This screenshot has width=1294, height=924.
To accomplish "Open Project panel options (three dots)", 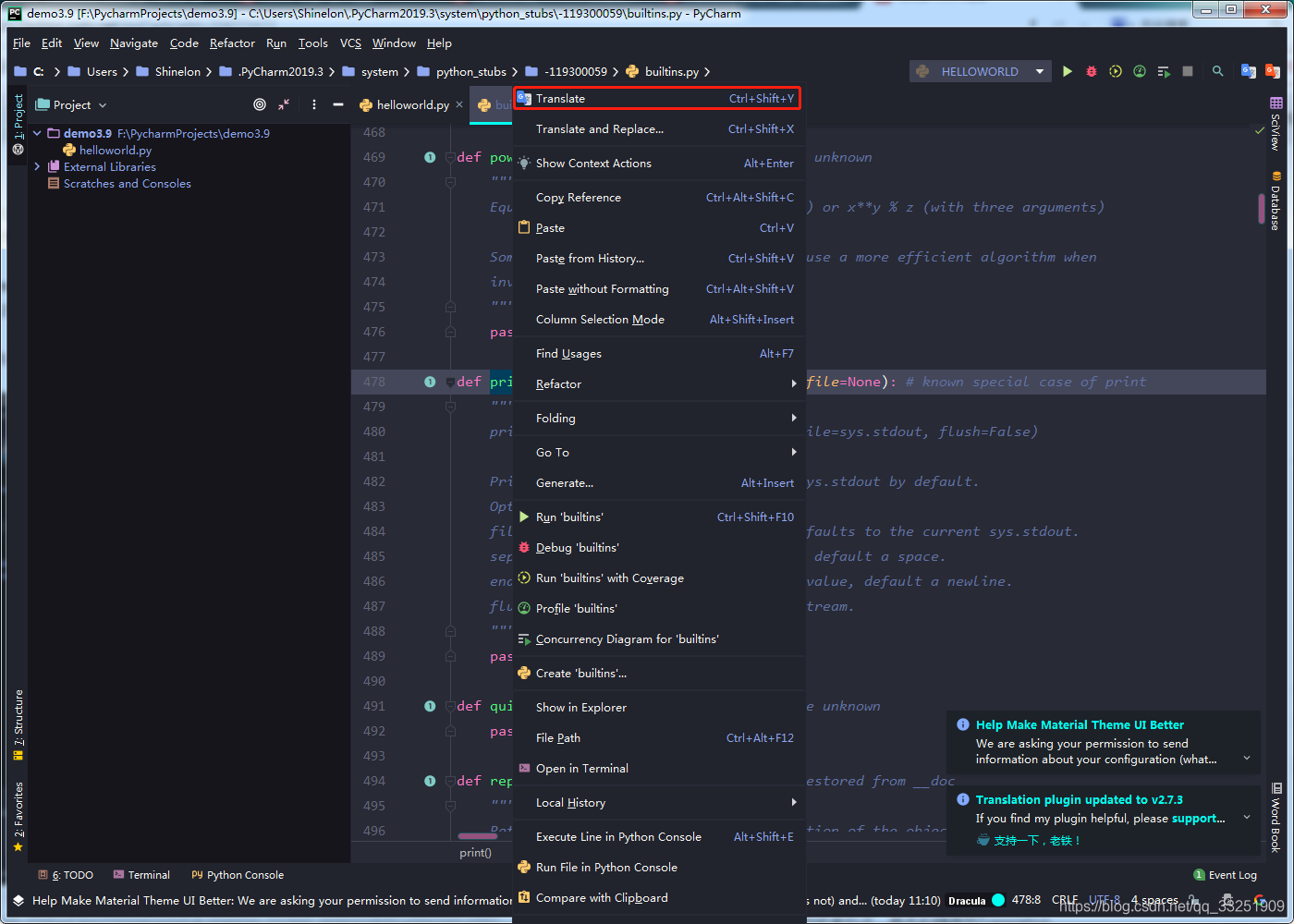I will [314, 104].
